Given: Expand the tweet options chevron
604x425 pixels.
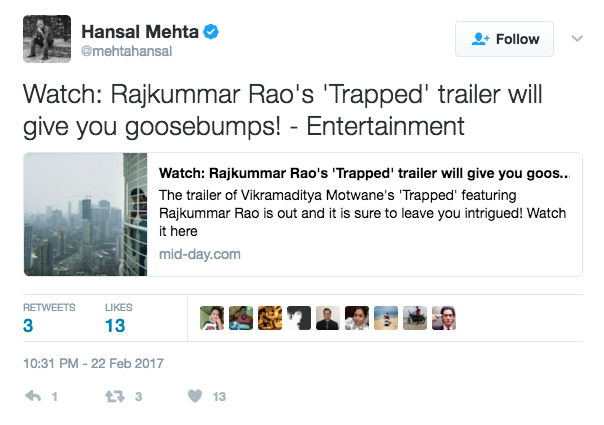Looking at the screenshot, I should pos(576,39).
